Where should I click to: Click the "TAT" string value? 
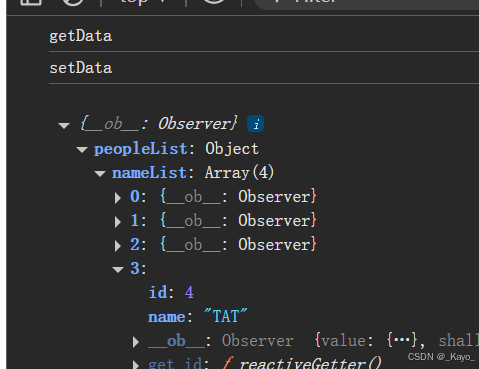pos(225,316)
